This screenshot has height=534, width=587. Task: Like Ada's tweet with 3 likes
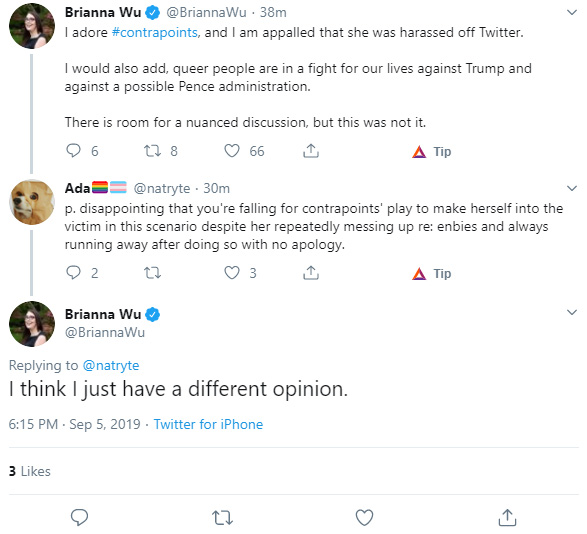[232, 273]
